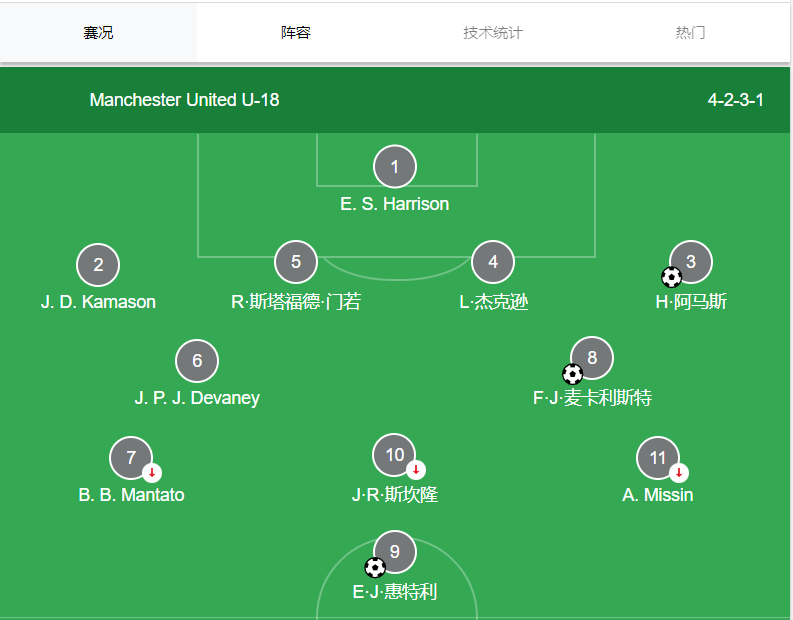Click the number 5 player circle
The width and height of the screenshot is (793, 620).
296,262
